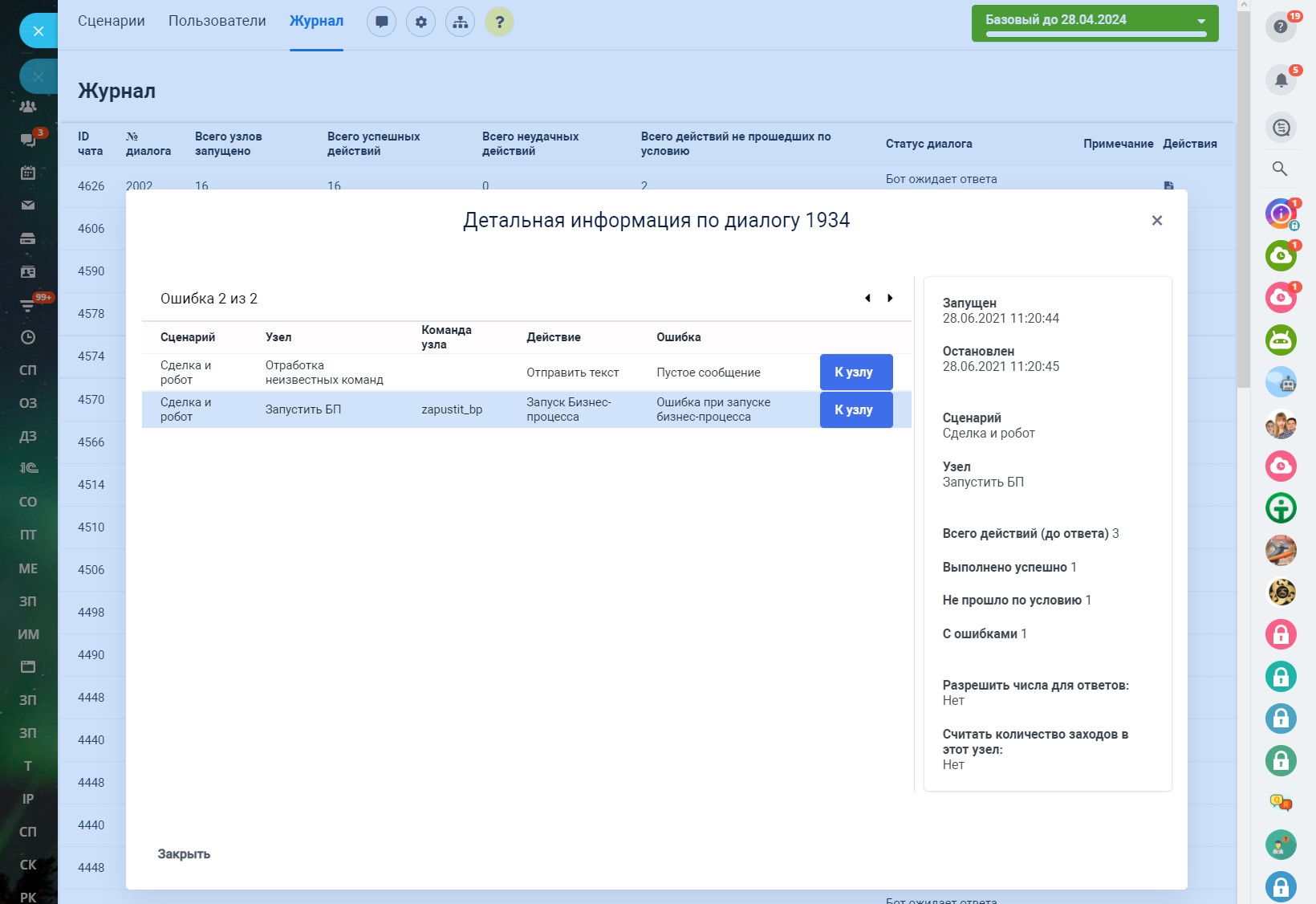Open calendar icon in left sidebar
This screenshot has height=904, width=1316.
[28, 172]
